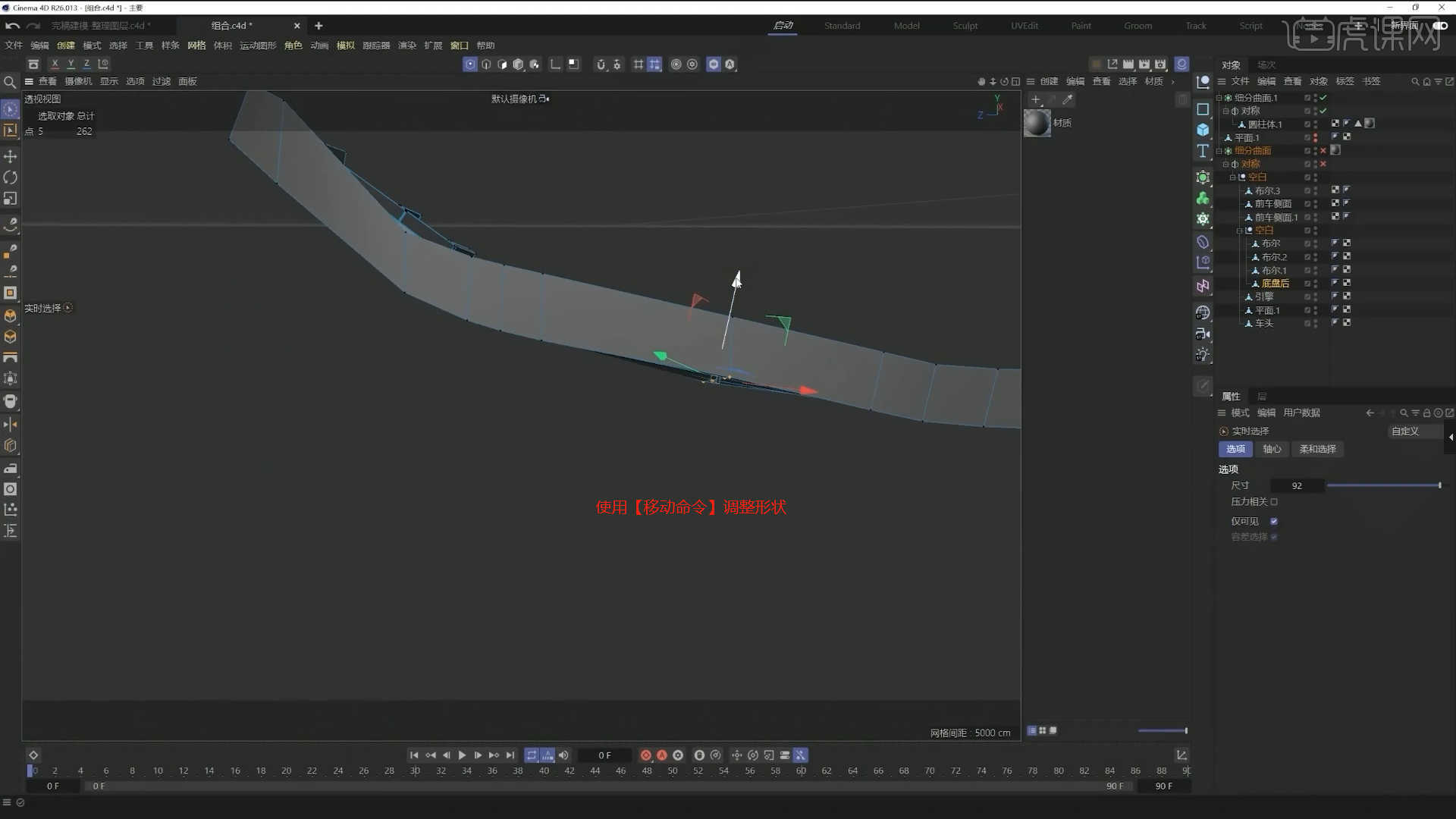The image size is (1456, 819).
Task: Add a new document tab with plus
Action: point(318,26)
